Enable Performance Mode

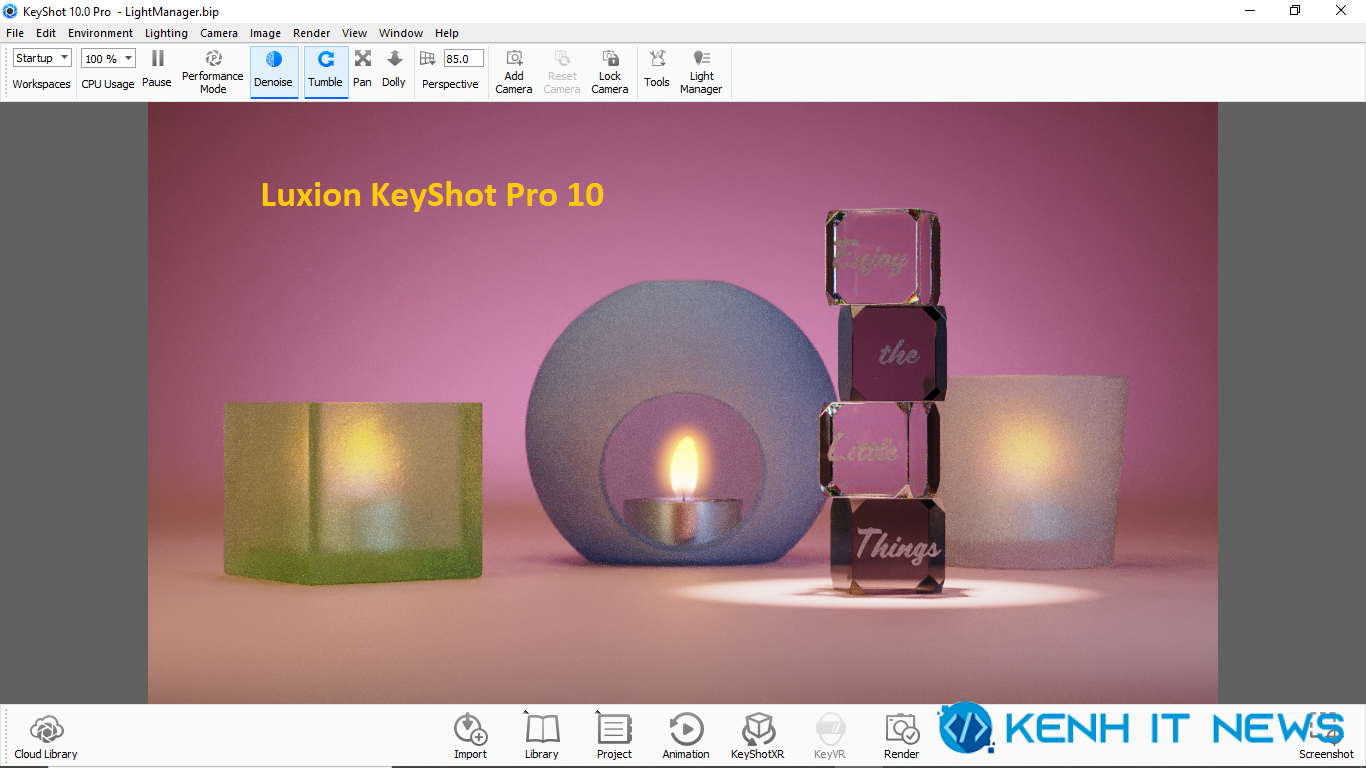[x=213, y=70]
